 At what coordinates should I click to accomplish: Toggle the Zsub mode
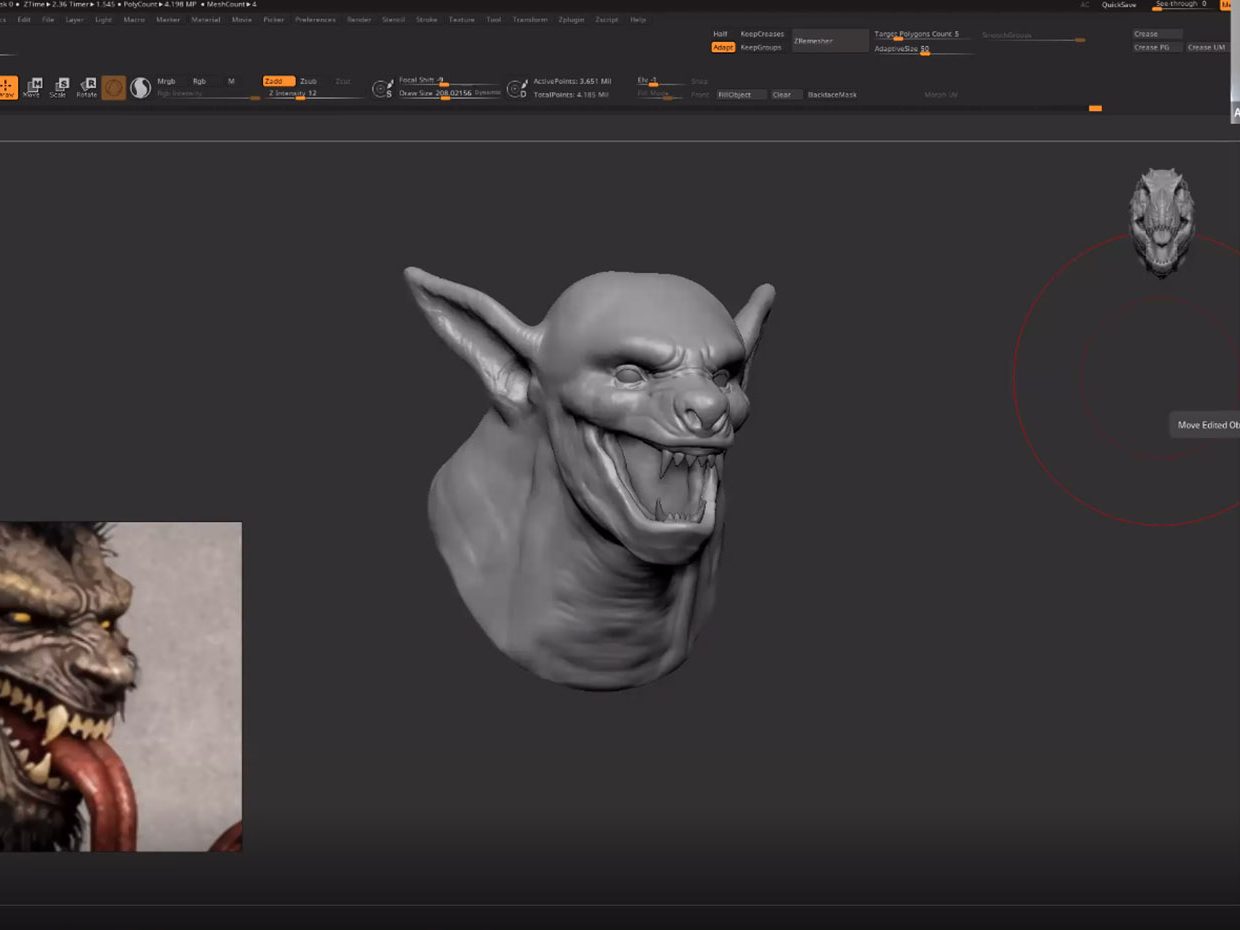(308, 81)
